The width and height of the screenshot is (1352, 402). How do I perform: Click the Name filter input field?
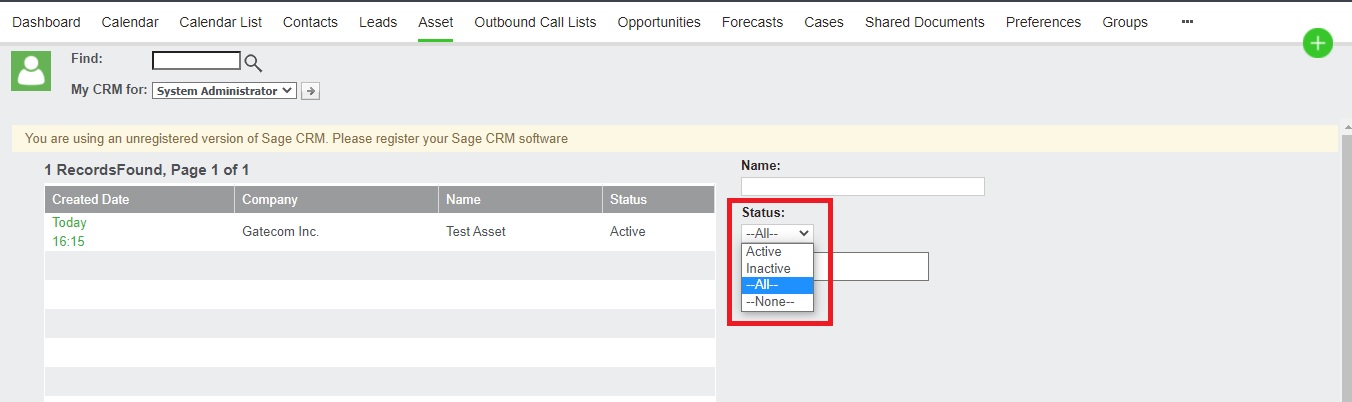(863, 186)
